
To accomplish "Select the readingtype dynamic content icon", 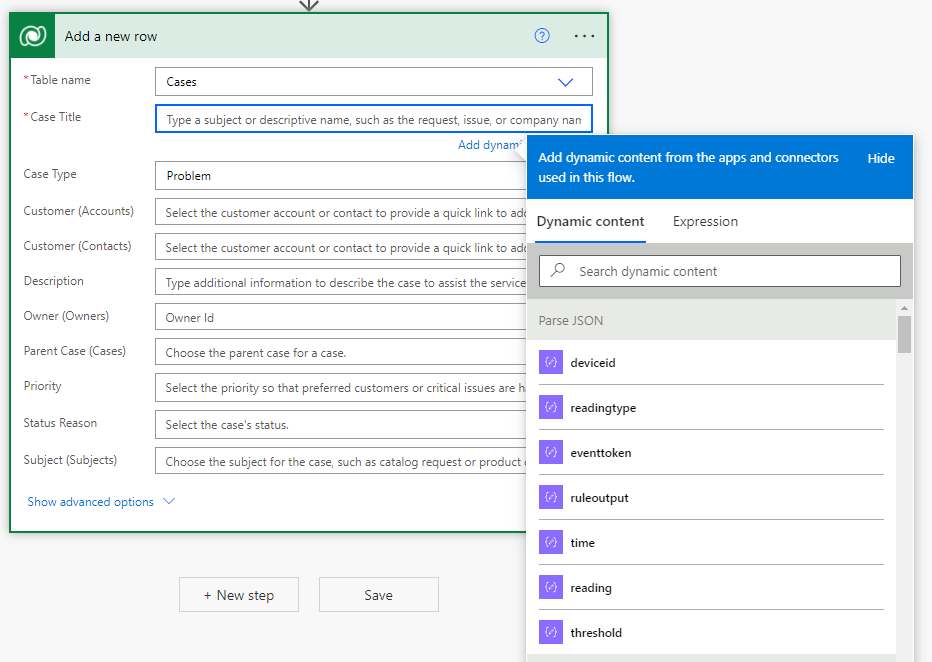I will [551, 408].
